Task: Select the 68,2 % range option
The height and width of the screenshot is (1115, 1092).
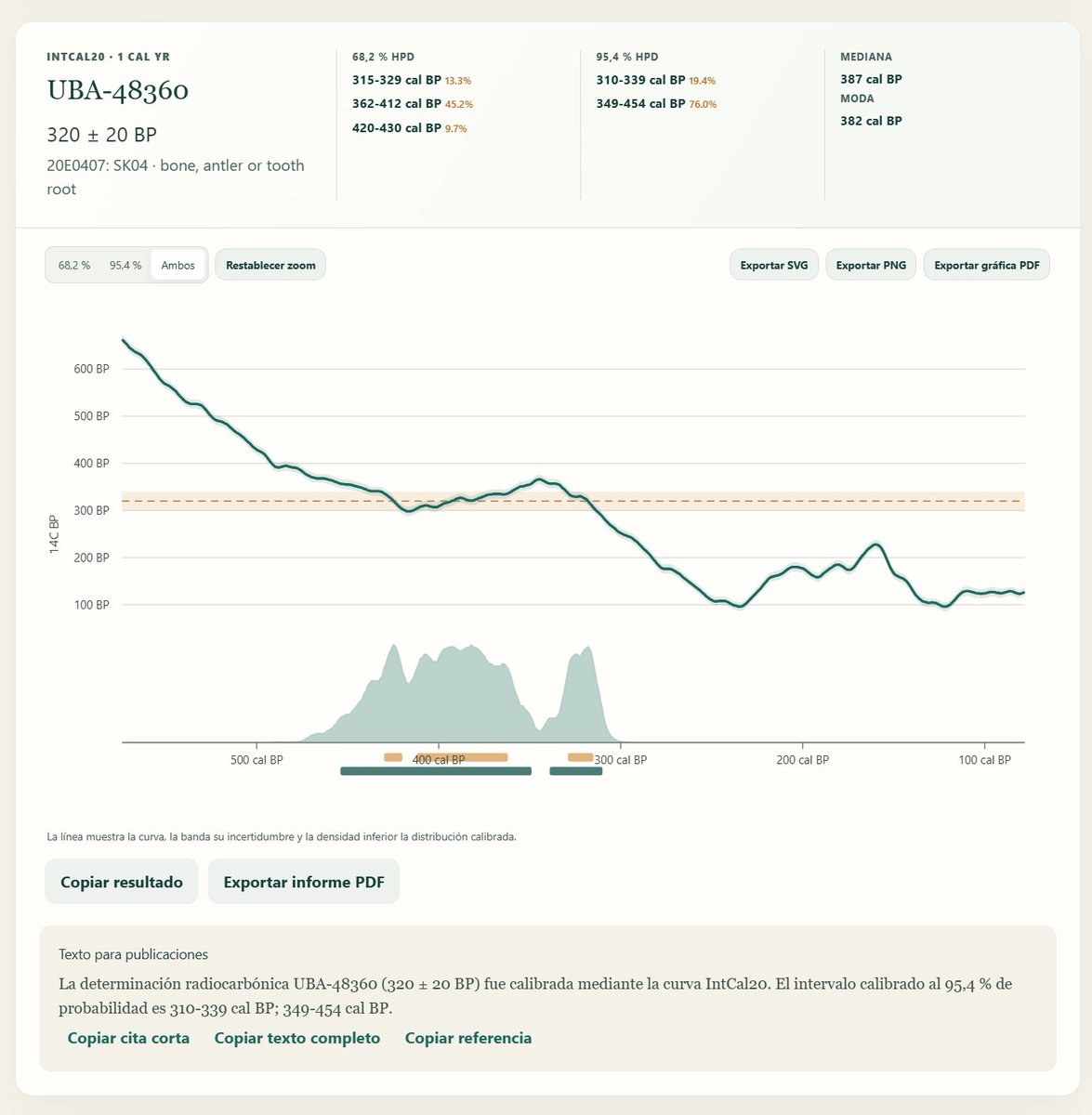Action: 74,265
